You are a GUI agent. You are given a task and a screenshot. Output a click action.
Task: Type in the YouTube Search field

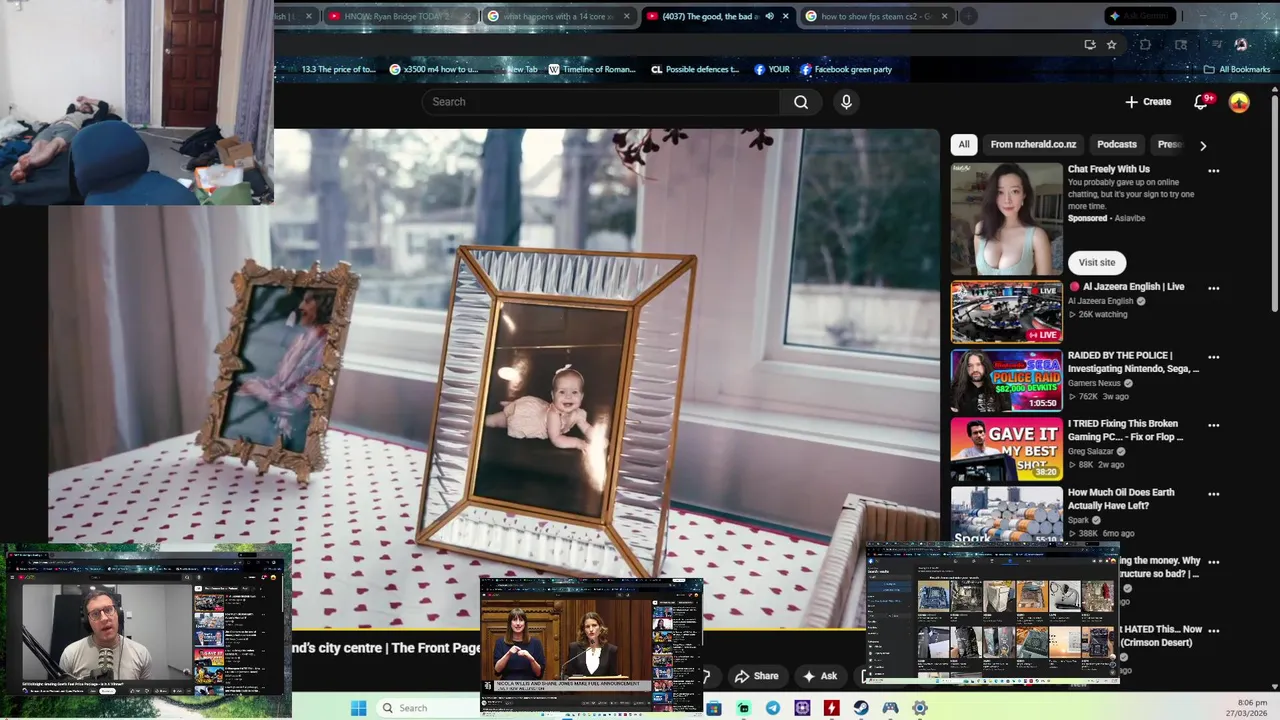[x=600, y=102]
